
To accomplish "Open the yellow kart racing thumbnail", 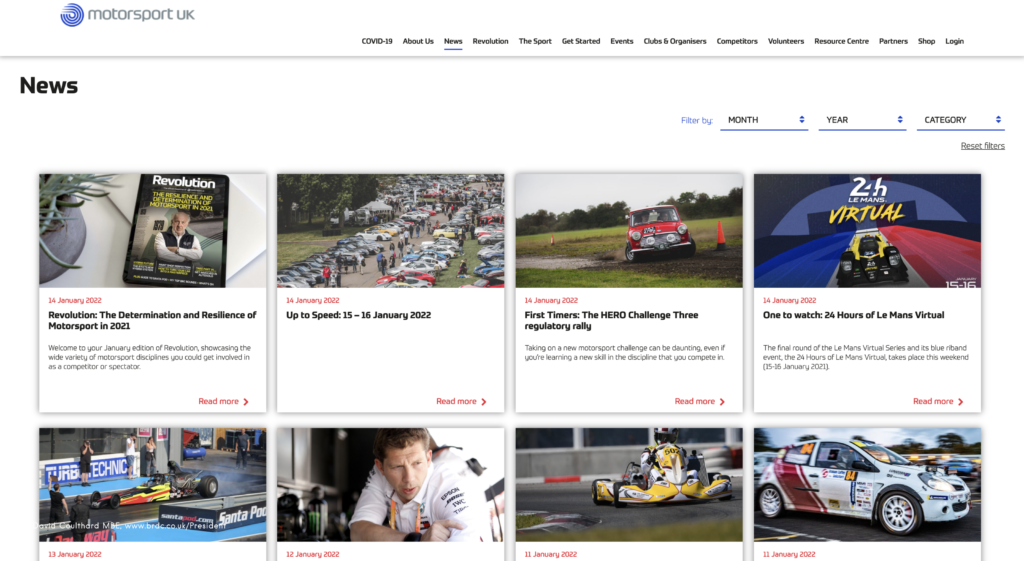I will pos(629,485).
